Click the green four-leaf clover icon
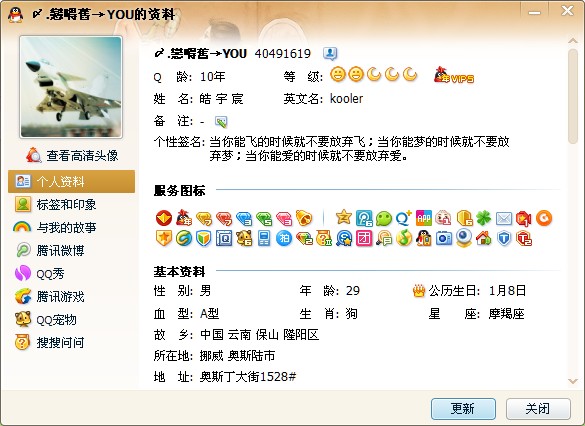Screen dimensions: 585x426 [484, 218]
